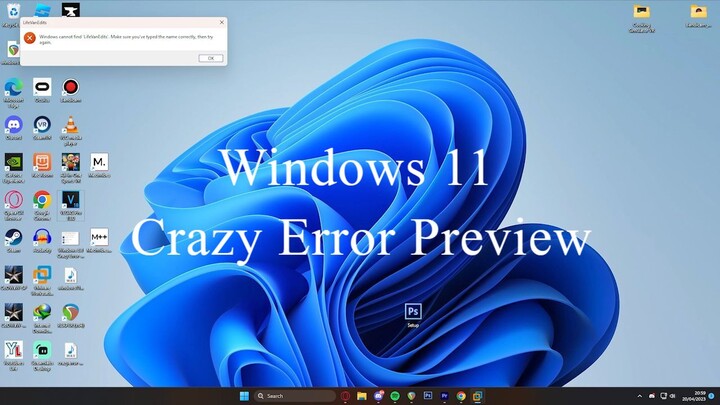Close the LifeVanEdits error dialog
Viewport: 720px width, 405px height.
(x=222, y=22)
